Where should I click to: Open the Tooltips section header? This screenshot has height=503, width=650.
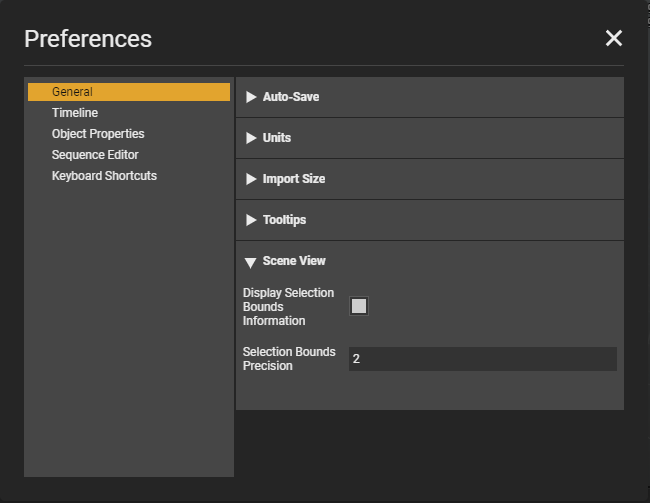point(430,220)
